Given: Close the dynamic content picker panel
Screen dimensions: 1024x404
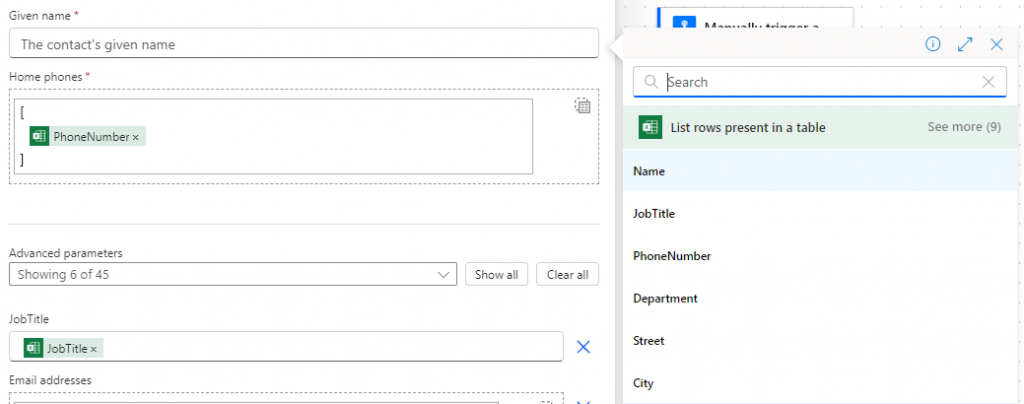Looking at the screenshot, I should (x=996, y=44).
